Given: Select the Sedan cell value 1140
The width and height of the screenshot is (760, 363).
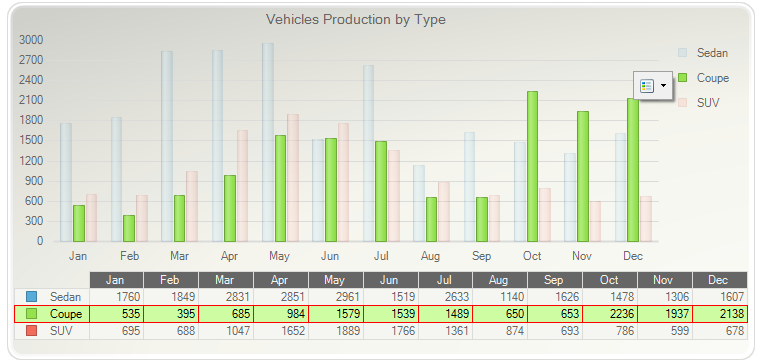Looking at the screenshot, I should pos(500,297).
